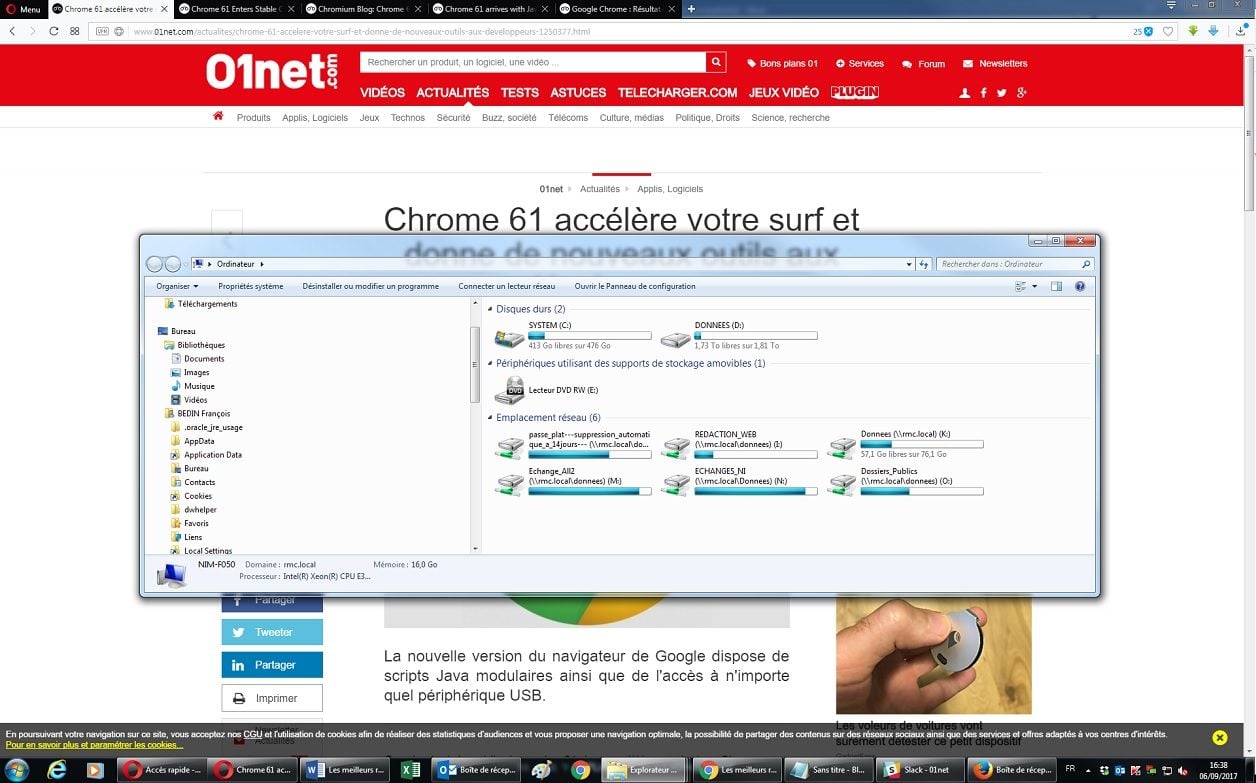Open the Opera Menu button

click(x=23, y=9)
